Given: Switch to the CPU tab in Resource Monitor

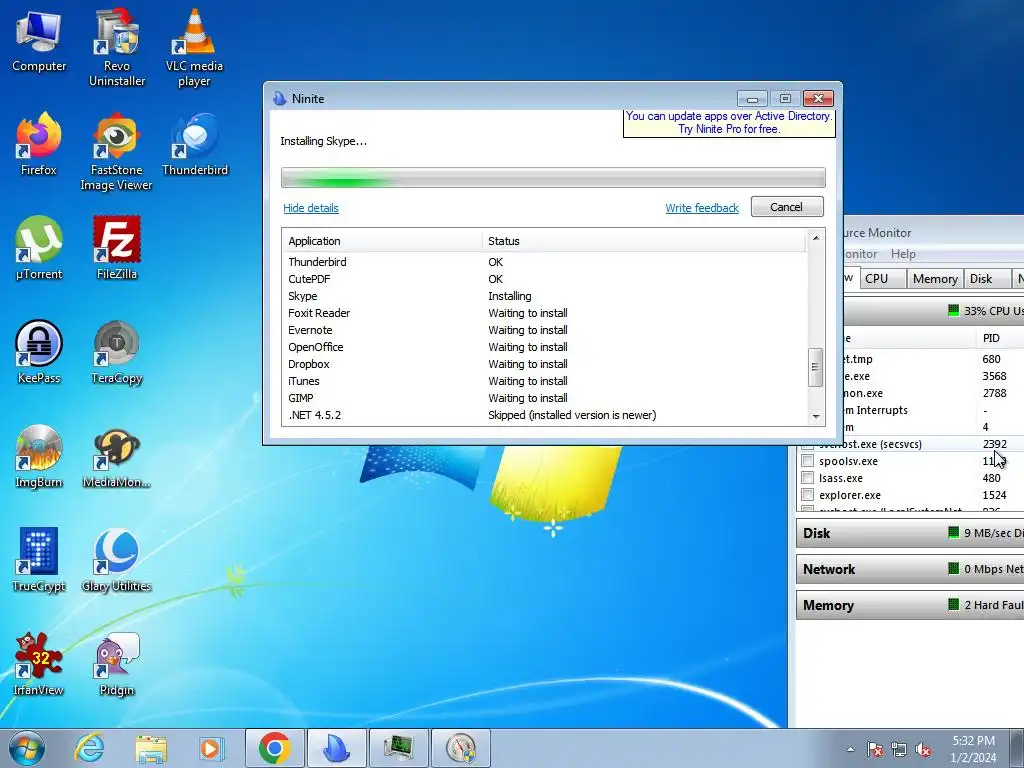Looking at the screenshot, I should (882, 279).
